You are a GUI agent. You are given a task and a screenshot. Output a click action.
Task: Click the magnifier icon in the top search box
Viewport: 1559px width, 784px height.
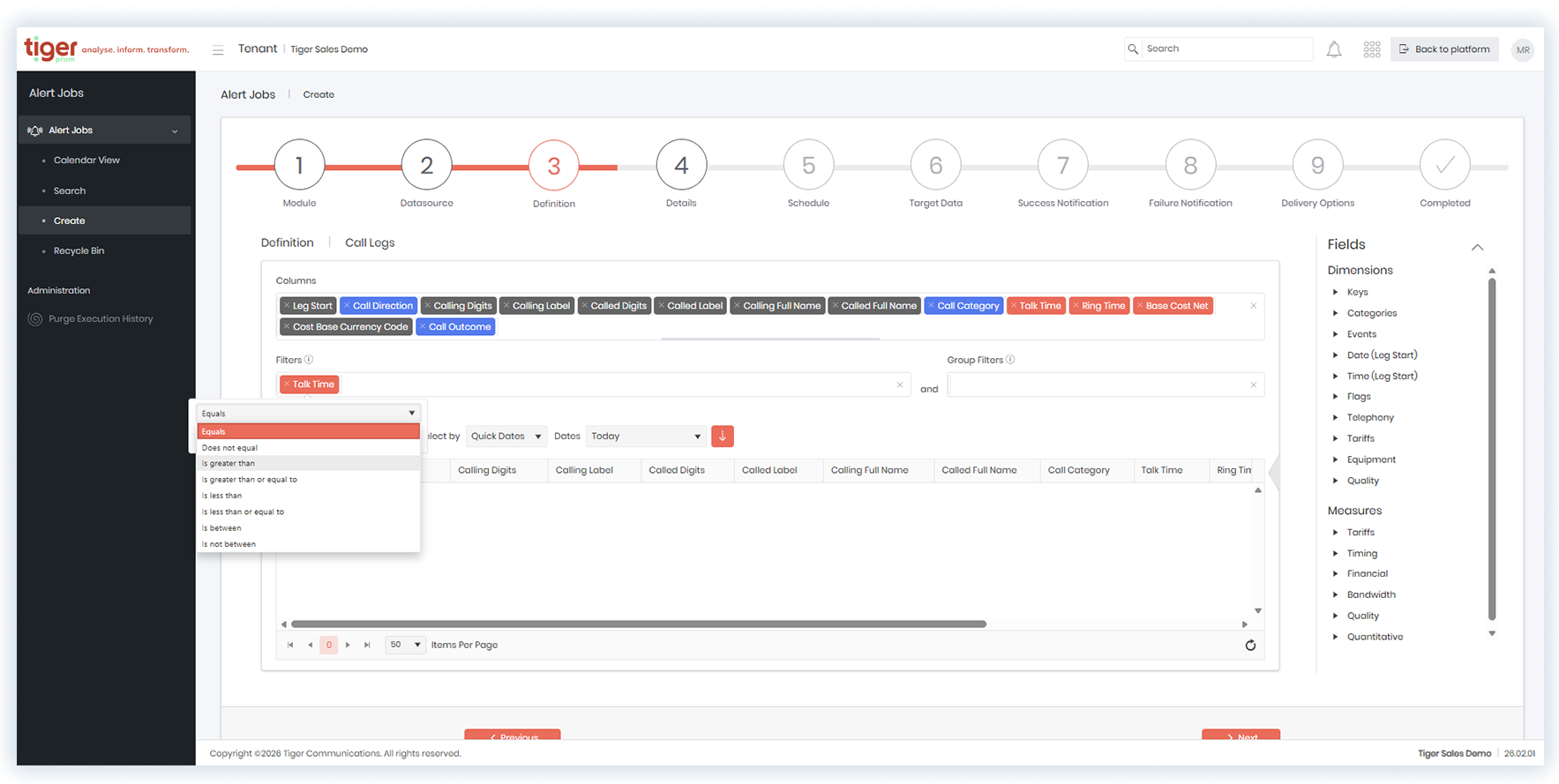point(1133,49)
